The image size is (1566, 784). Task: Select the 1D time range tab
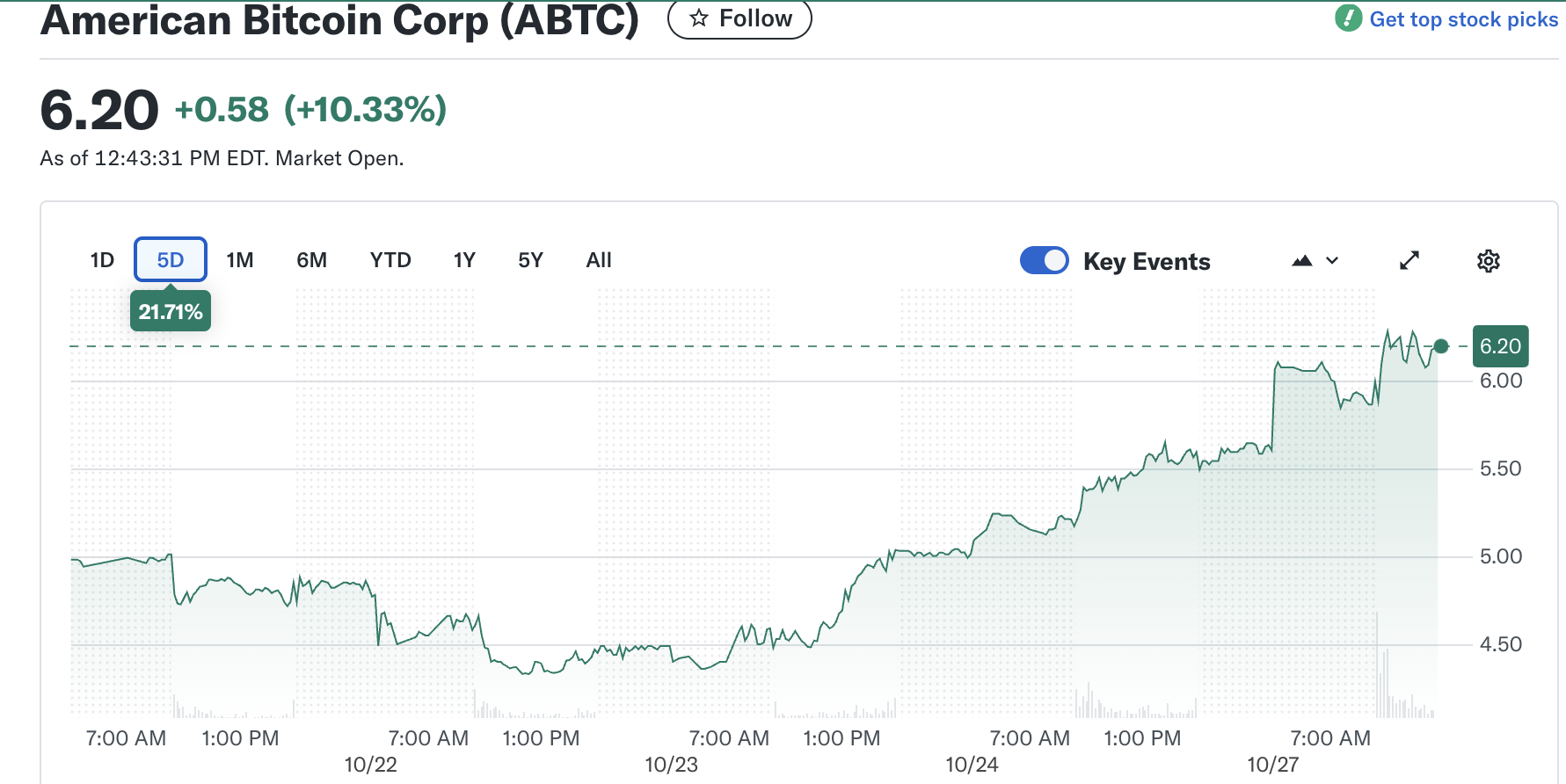(102, 260)
